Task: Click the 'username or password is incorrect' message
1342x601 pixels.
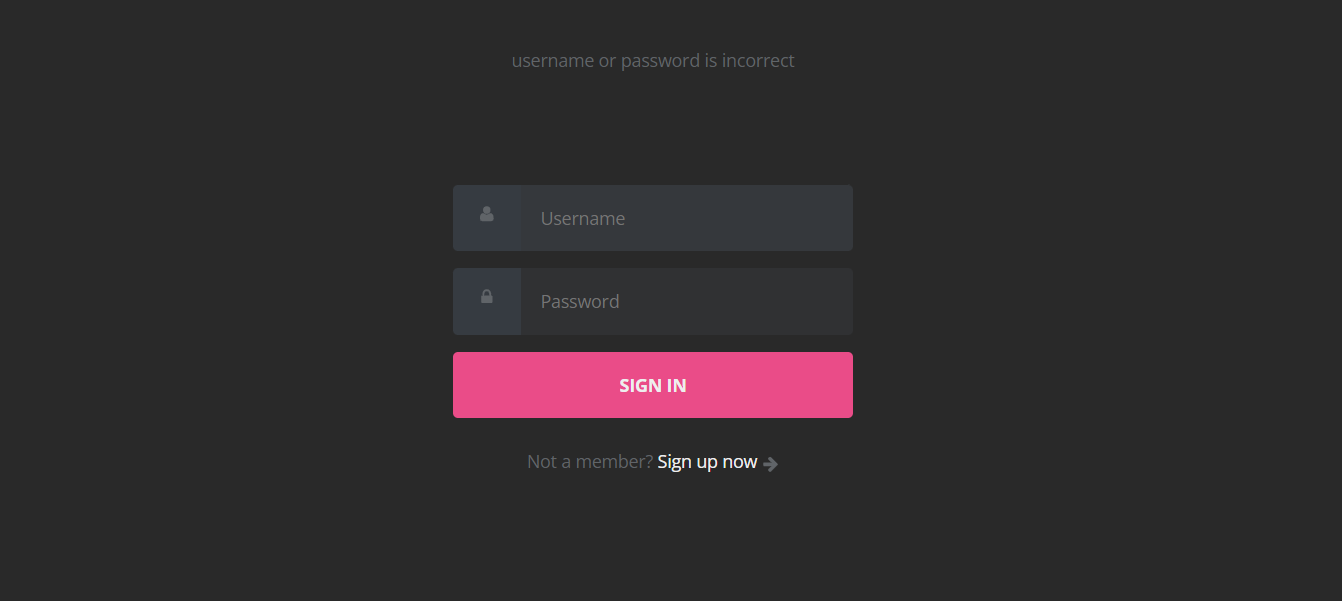Action: [653, 60]
